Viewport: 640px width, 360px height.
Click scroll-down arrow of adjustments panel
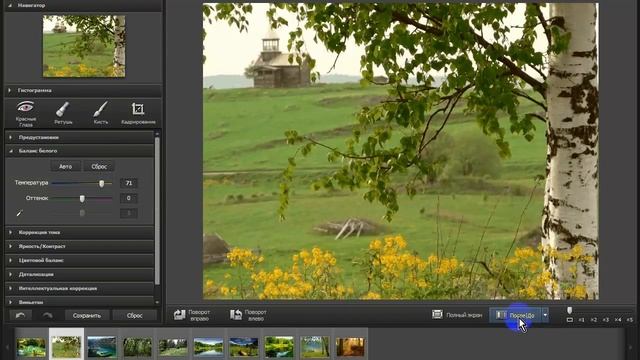(157, 302)
